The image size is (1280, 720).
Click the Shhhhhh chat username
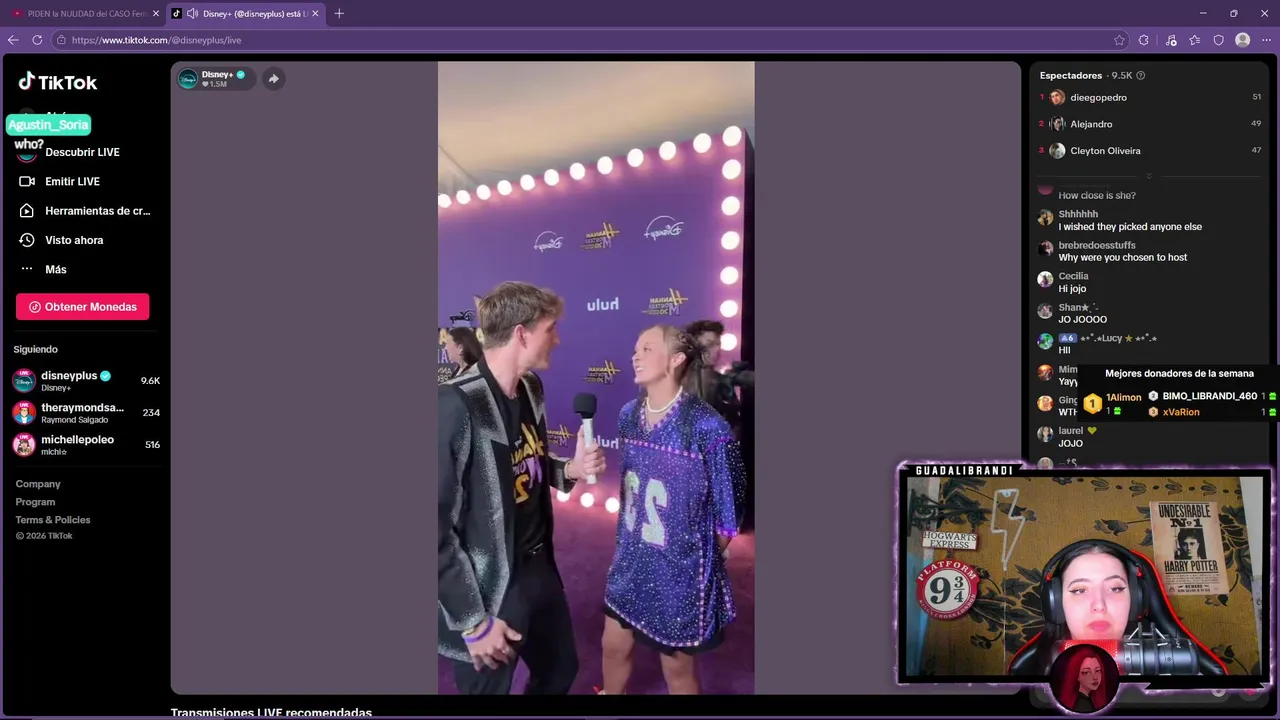click(x=1078, y=214)
